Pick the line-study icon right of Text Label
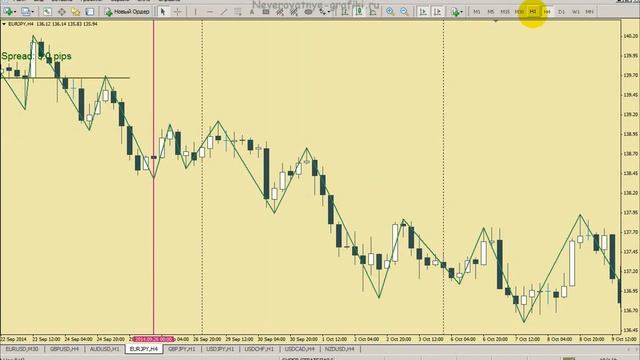The height and width of the screenshot is (360, 640). click(x=280, y=12)
